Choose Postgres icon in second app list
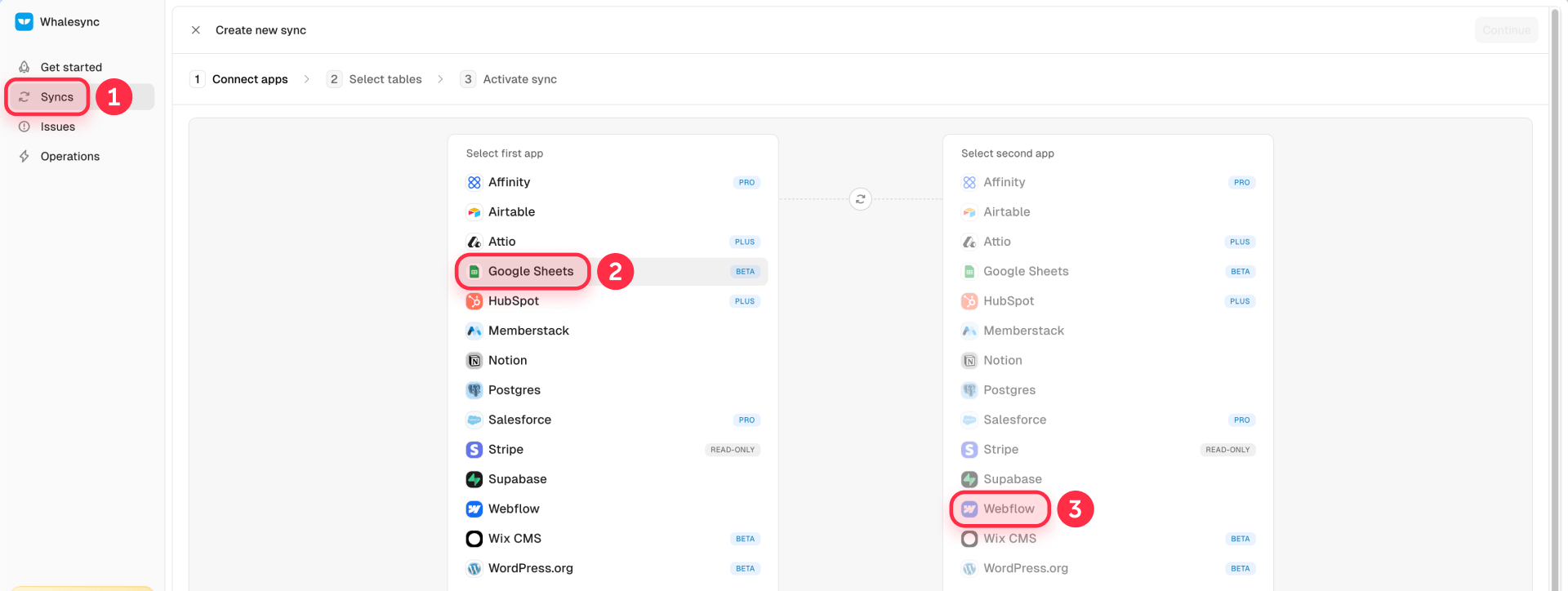The height and width of the screenshot is (591, 1568). [x=969, y=390]
